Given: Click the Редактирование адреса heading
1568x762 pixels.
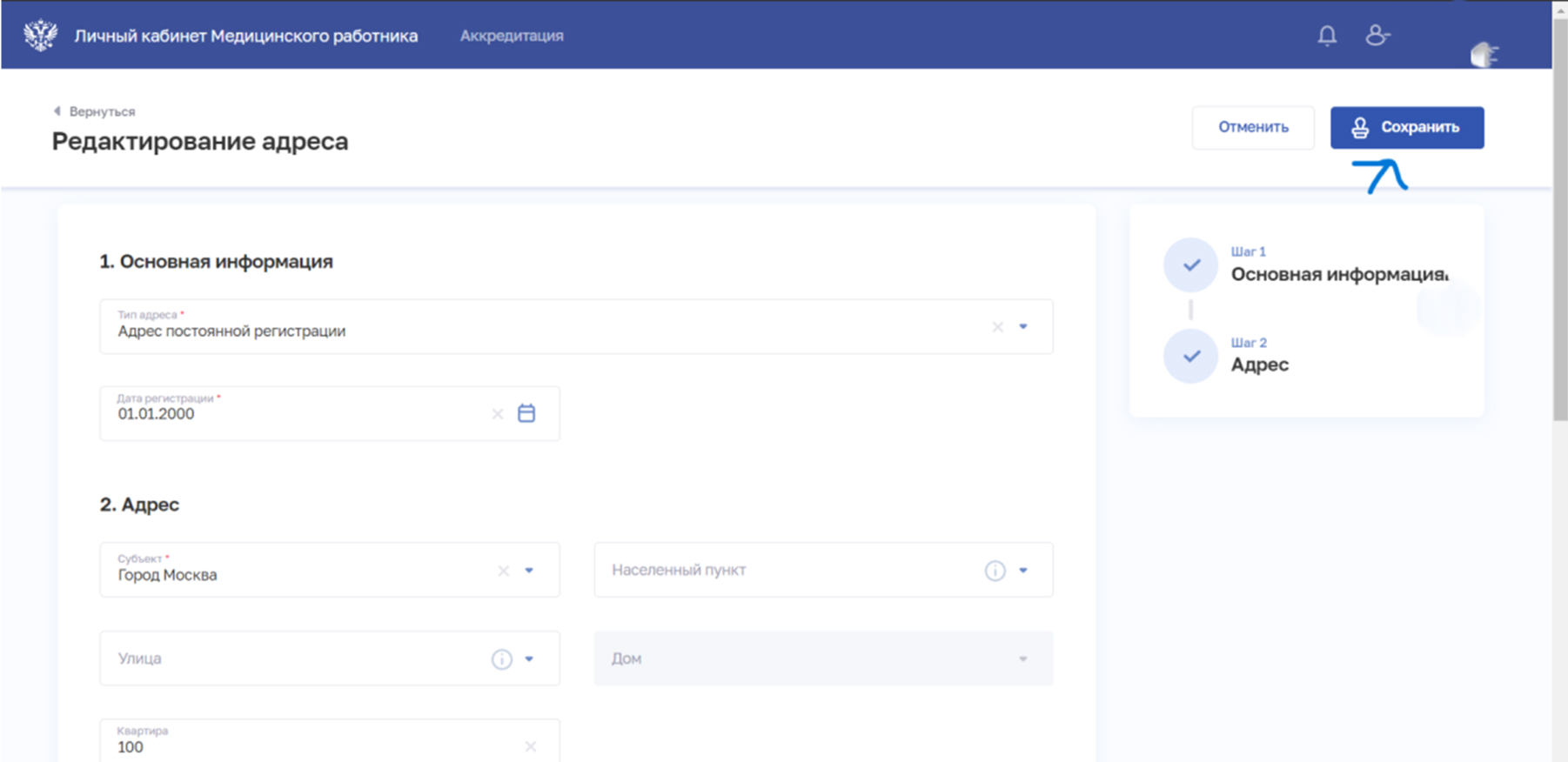Looking at the screenshot, I should (x=200, y=141).
